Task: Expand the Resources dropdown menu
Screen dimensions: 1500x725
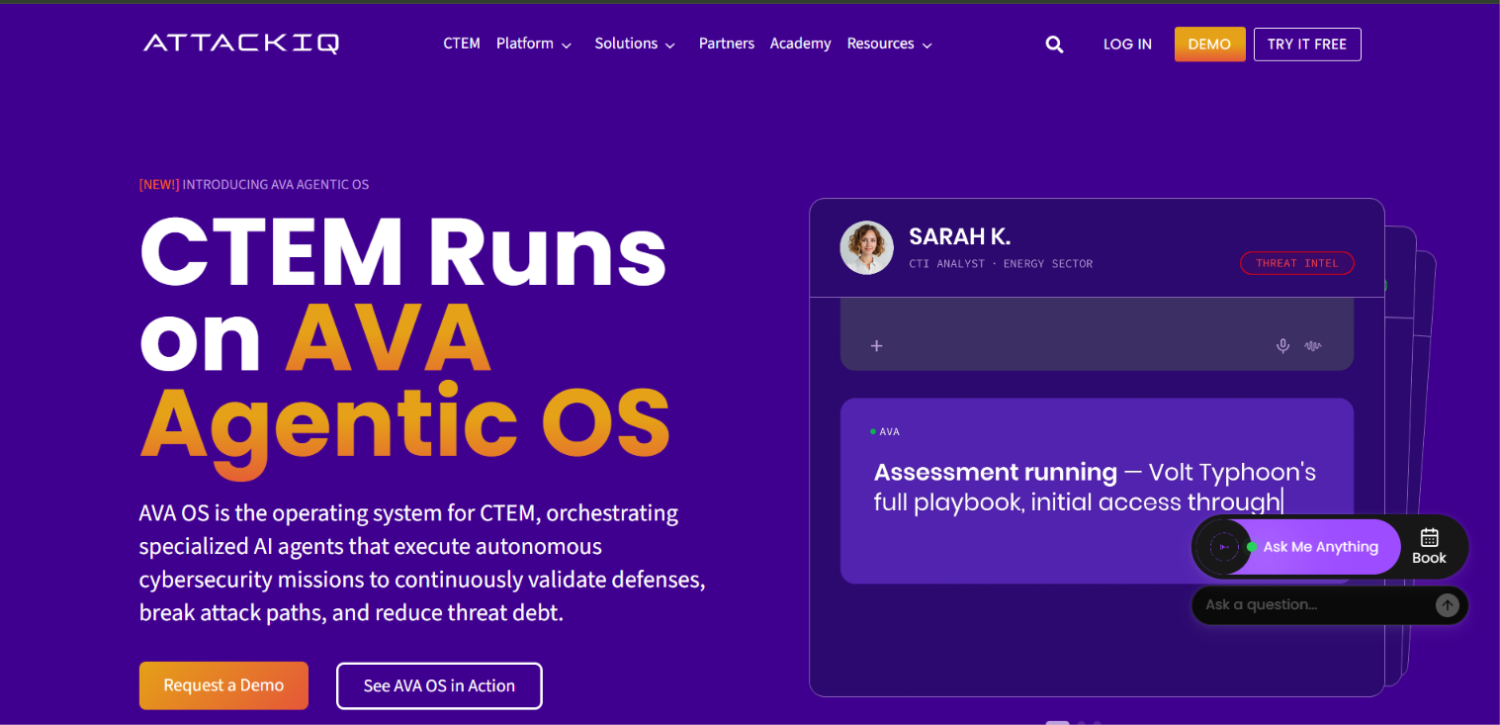Action: pos(889,44)
